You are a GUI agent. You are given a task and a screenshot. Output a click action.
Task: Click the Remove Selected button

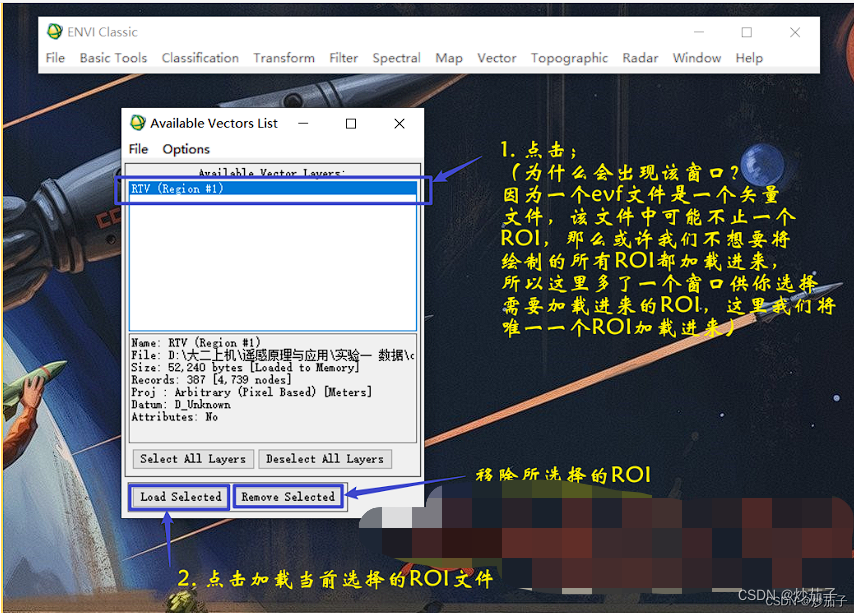coord(288,496)
